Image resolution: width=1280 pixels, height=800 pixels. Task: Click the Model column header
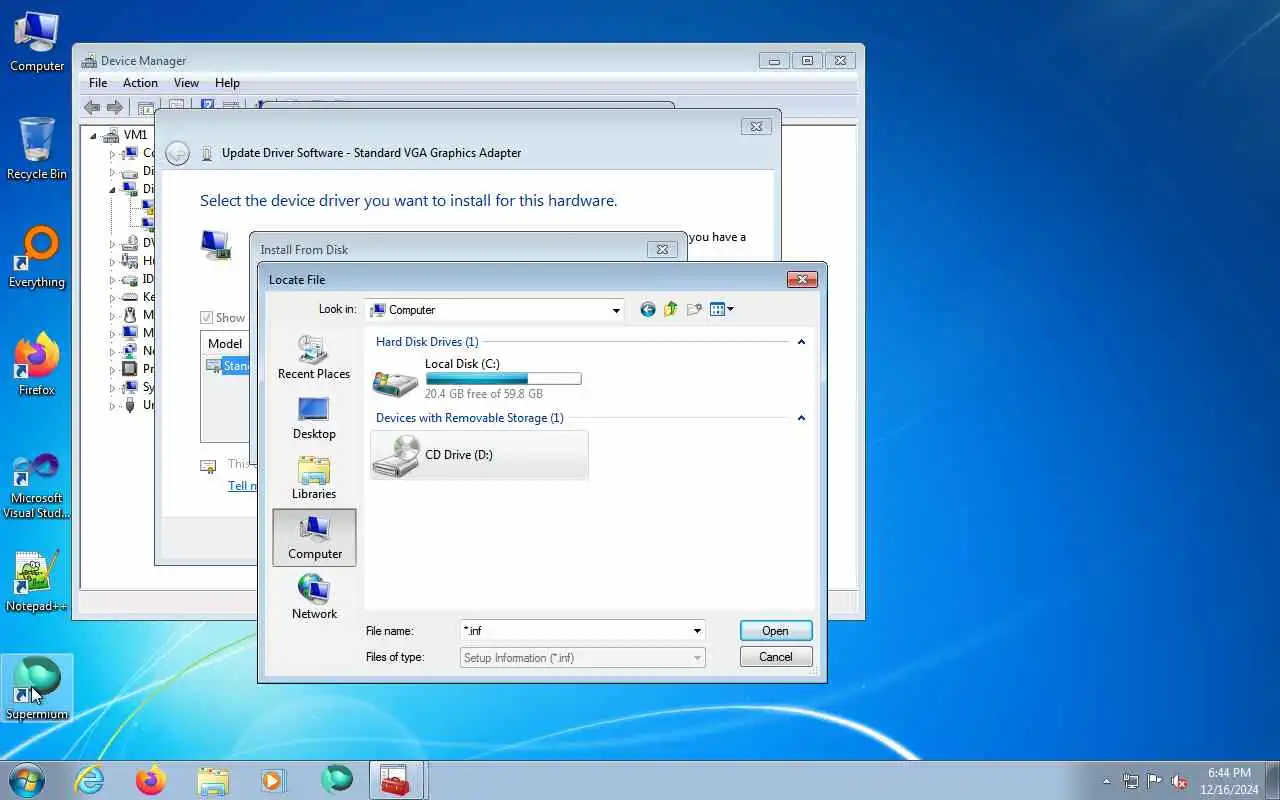pyautogui.click(x=225, y=343)
